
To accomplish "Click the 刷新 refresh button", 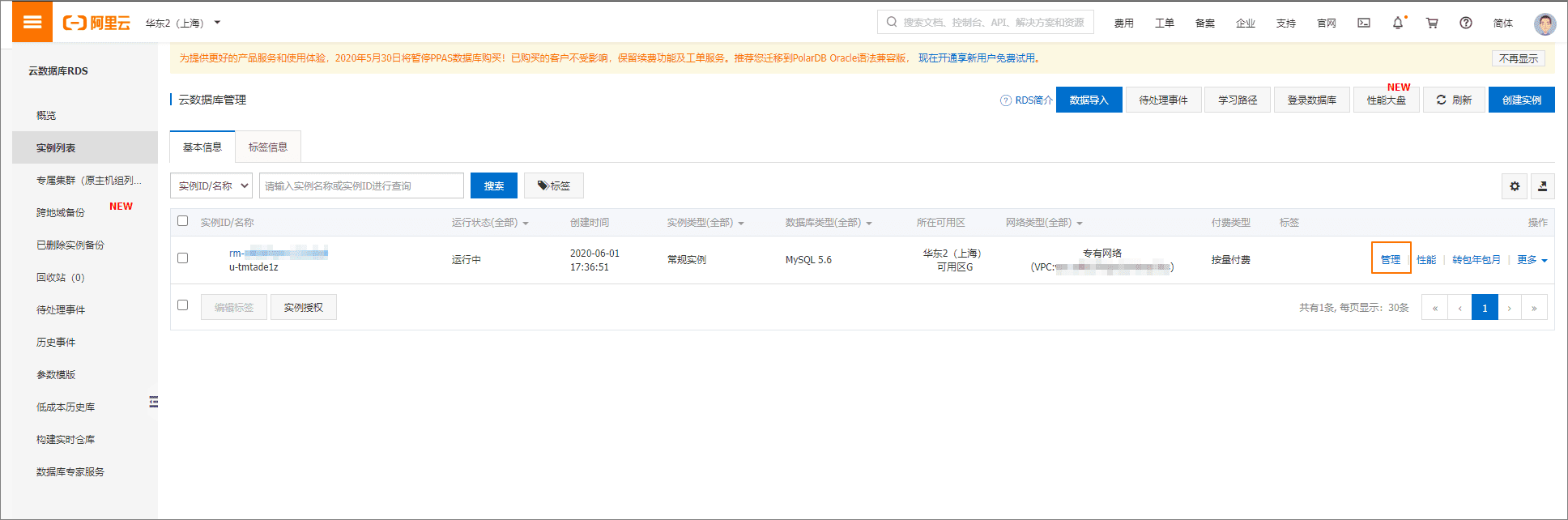I will coord(1454,100).
